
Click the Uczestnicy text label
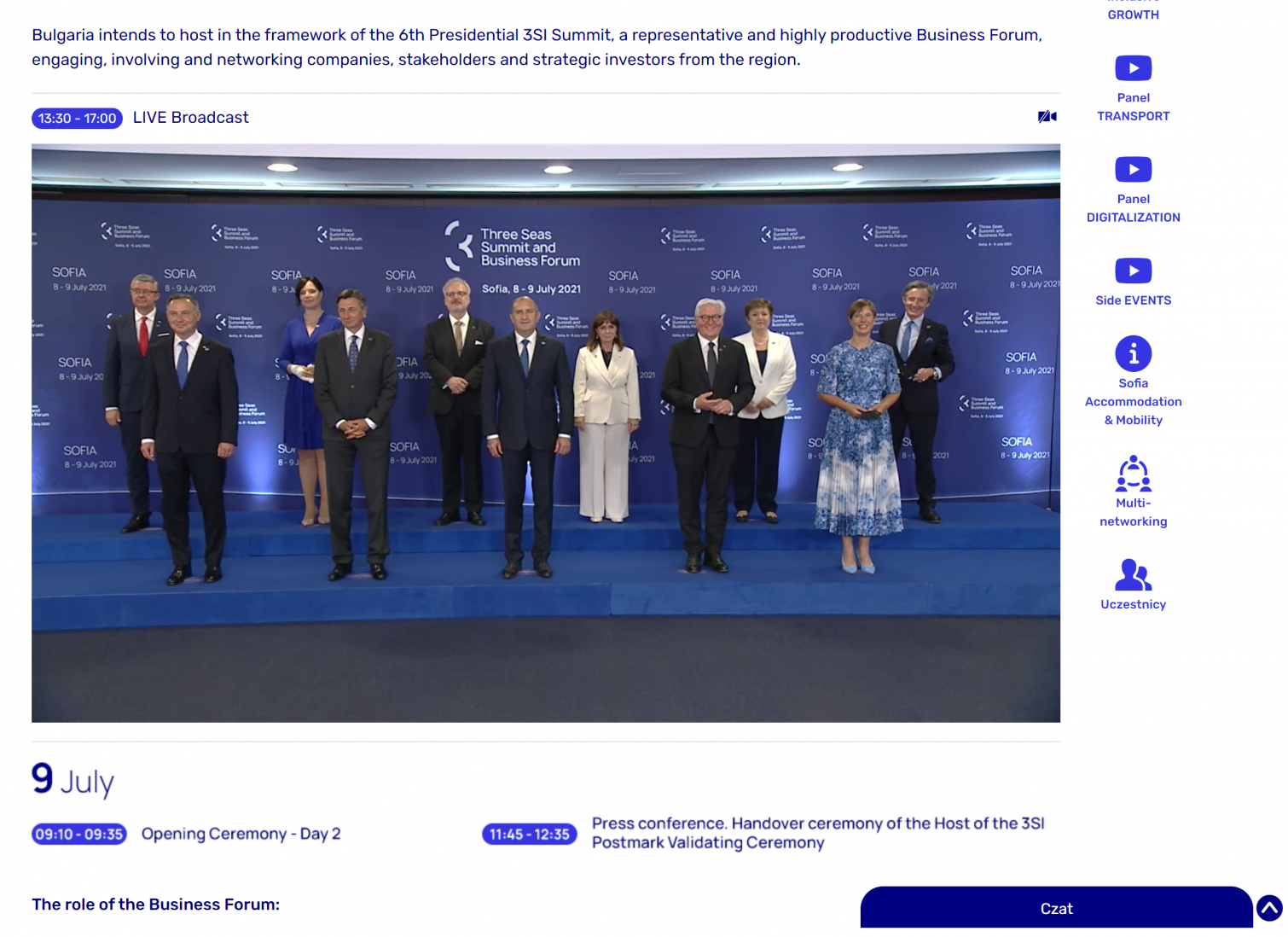[1133, 604]
